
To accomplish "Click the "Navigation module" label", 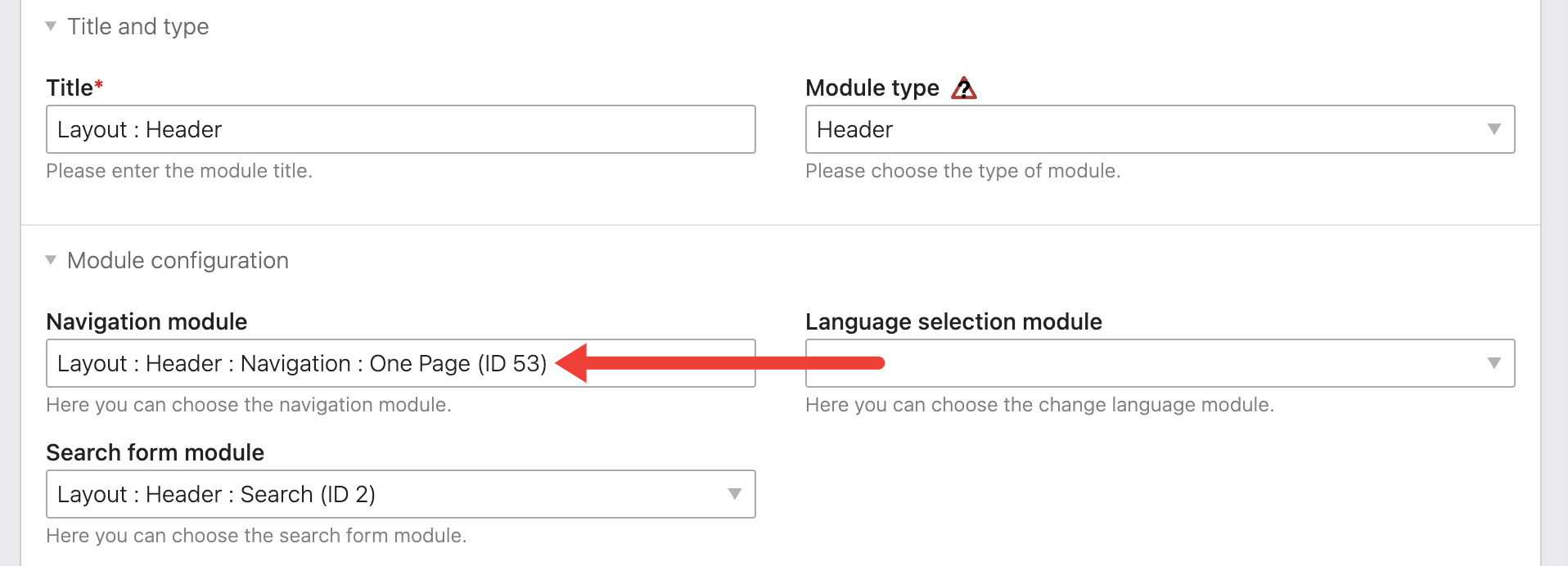I will 146,321.
